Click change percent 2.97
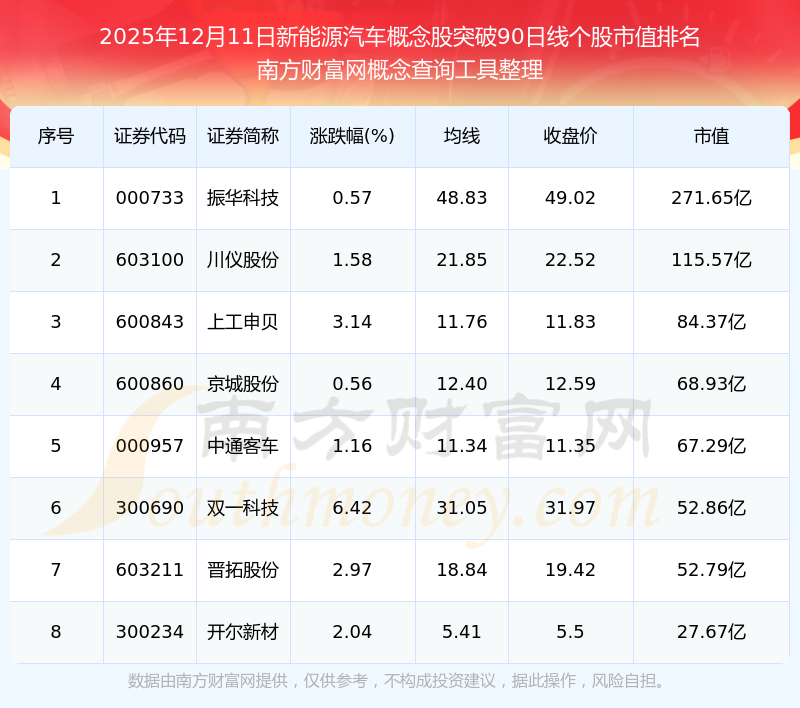800x708 pixels. pyautogui.click(x=352, y=570)
